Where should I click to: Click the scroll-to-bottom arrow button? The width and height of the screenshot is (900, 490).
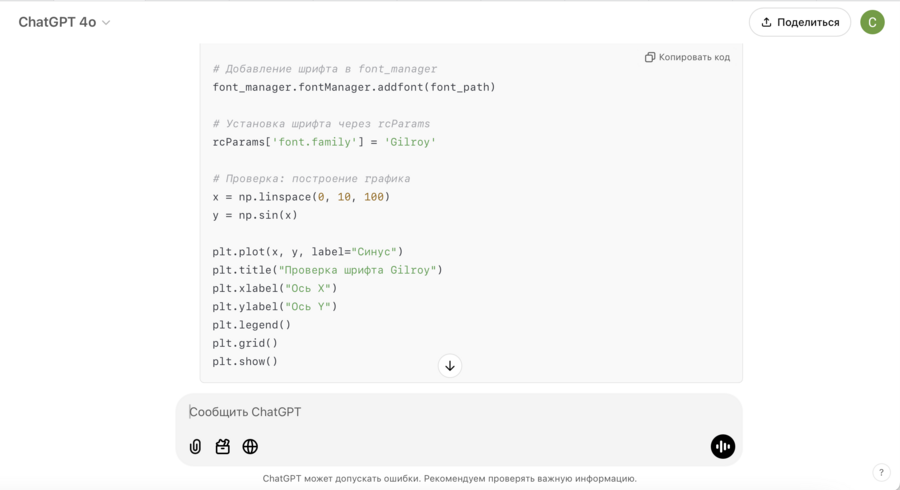450,366
